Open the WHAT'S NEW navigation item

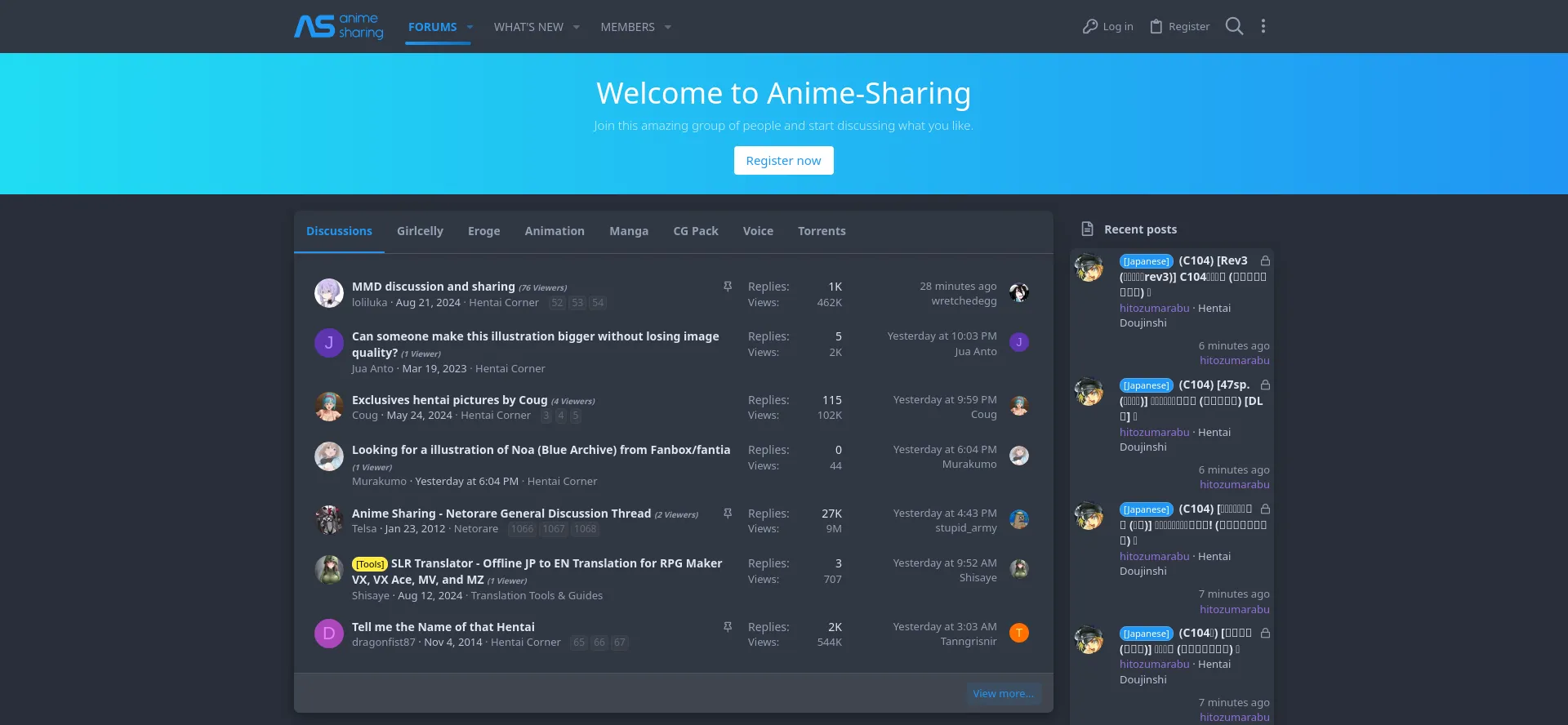coord(528,27)
